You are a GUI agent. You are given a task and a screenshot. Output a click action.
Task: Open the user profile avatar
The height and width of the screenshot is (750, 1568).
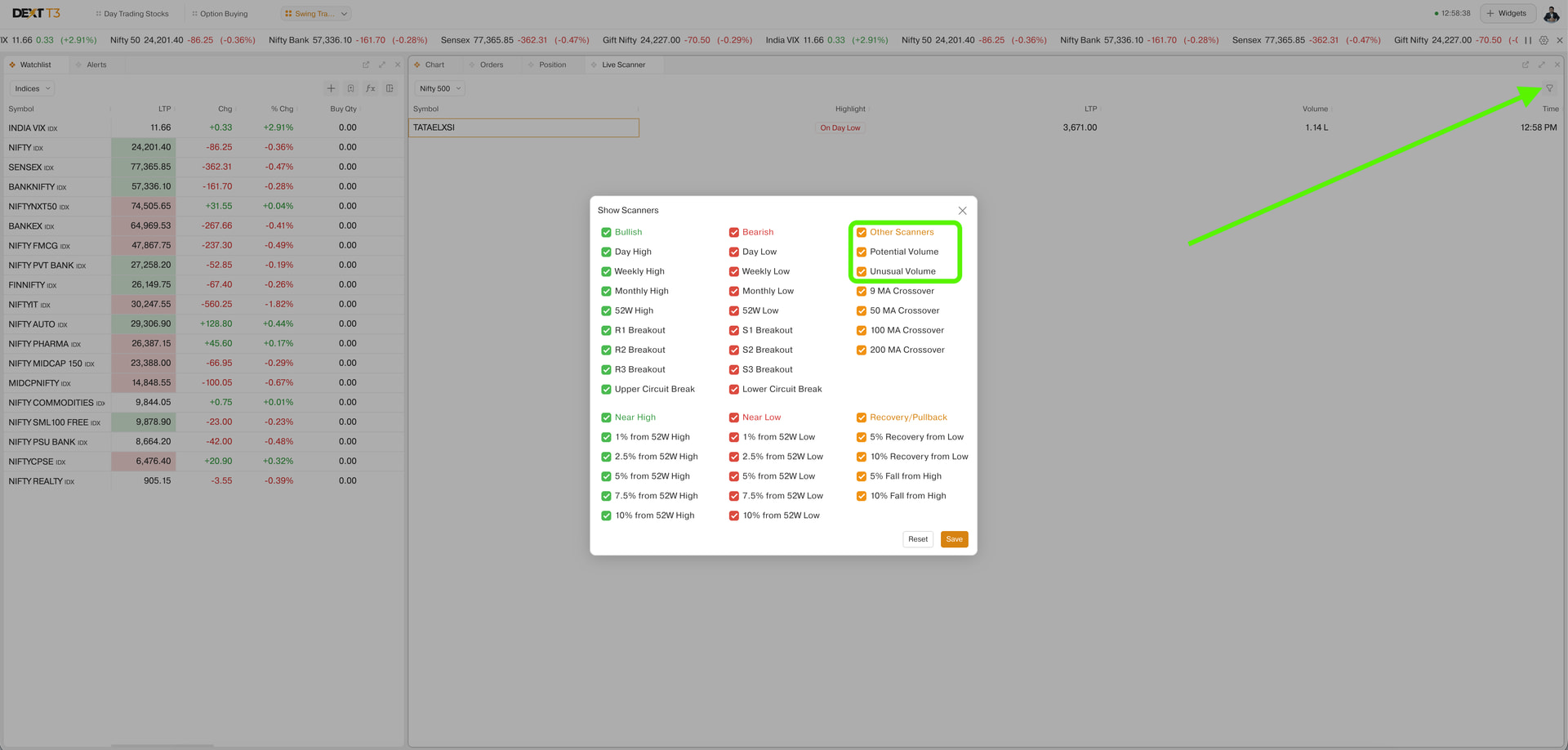pos(1552,14)
